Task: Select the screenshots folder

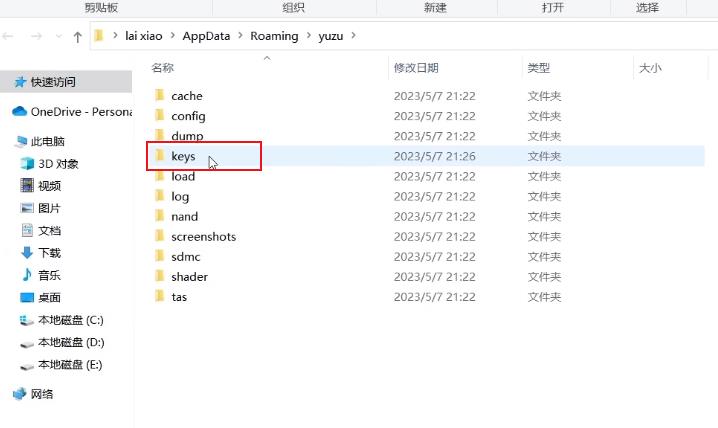Action: point(203,237)
